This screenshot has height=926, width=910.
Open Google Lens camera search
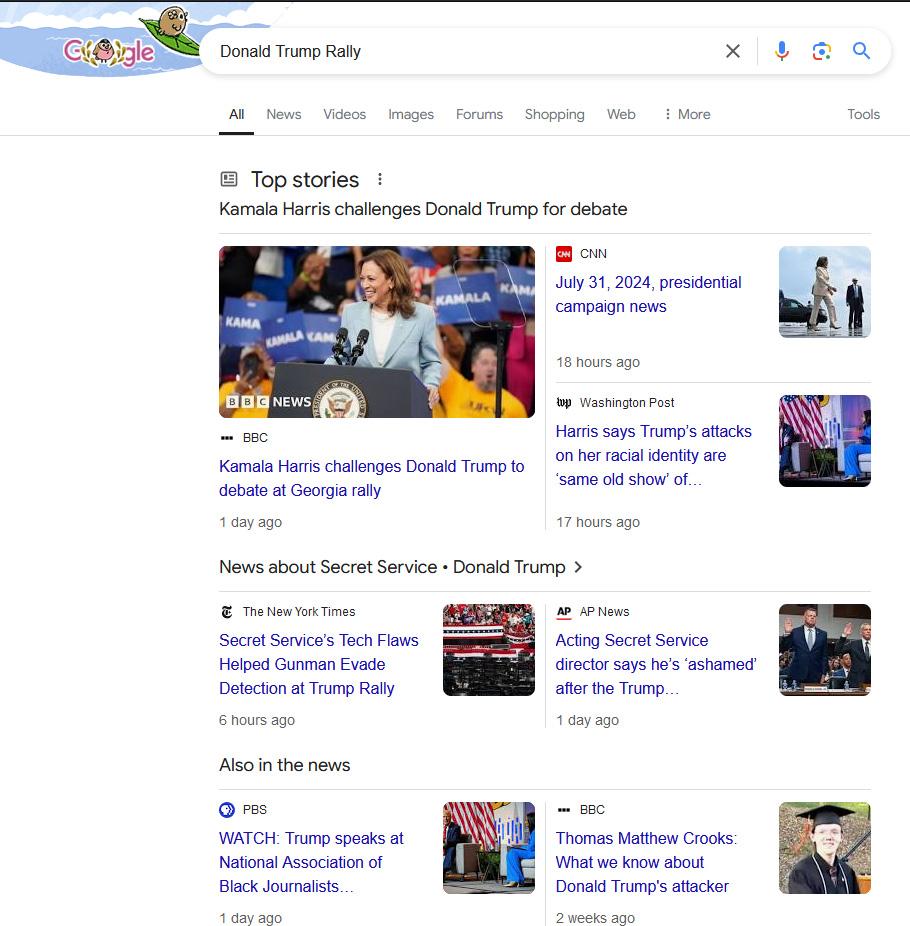pyautogui.click(x=821, y=51)
